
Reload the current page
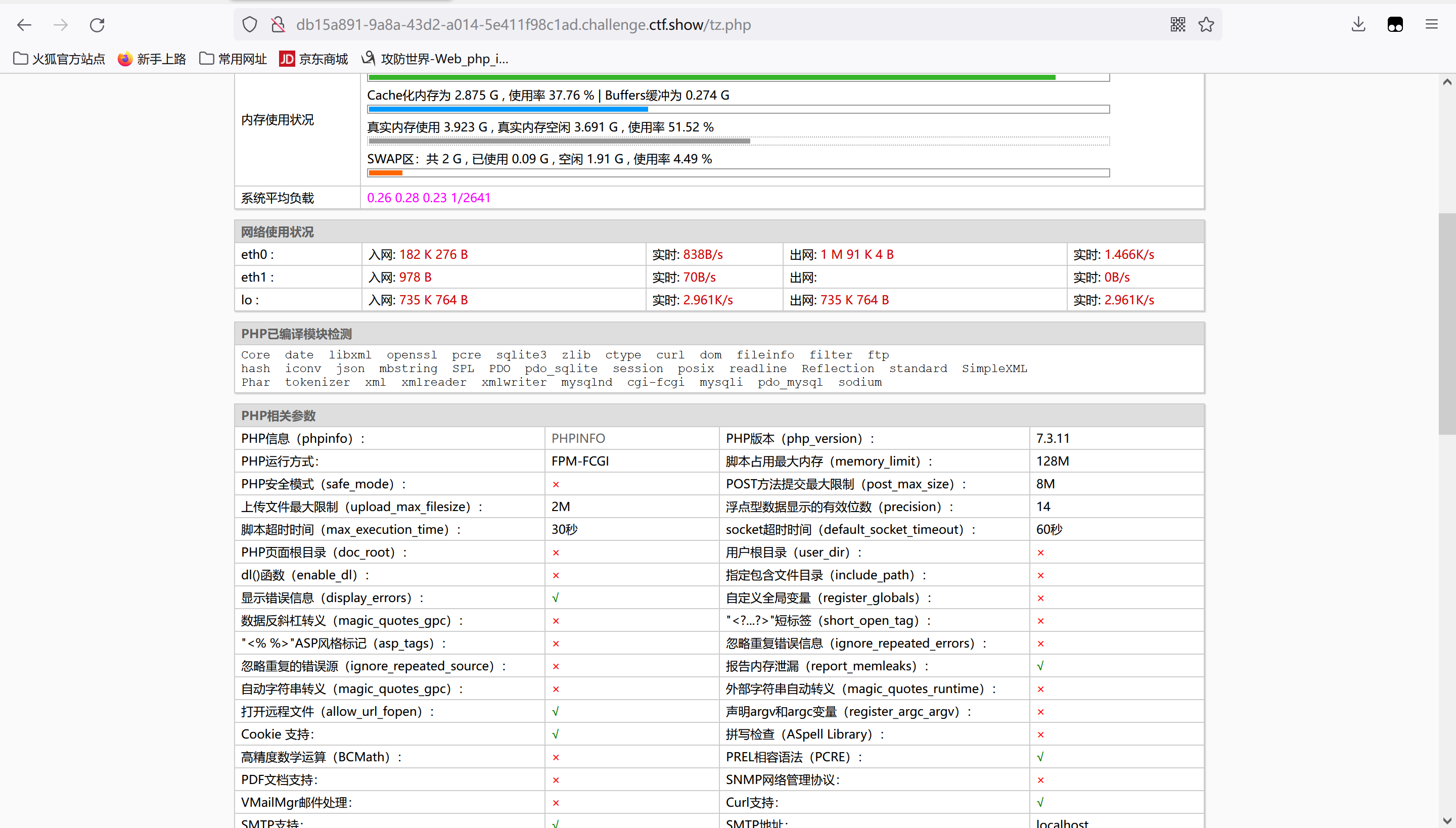[x=97, y=24]
